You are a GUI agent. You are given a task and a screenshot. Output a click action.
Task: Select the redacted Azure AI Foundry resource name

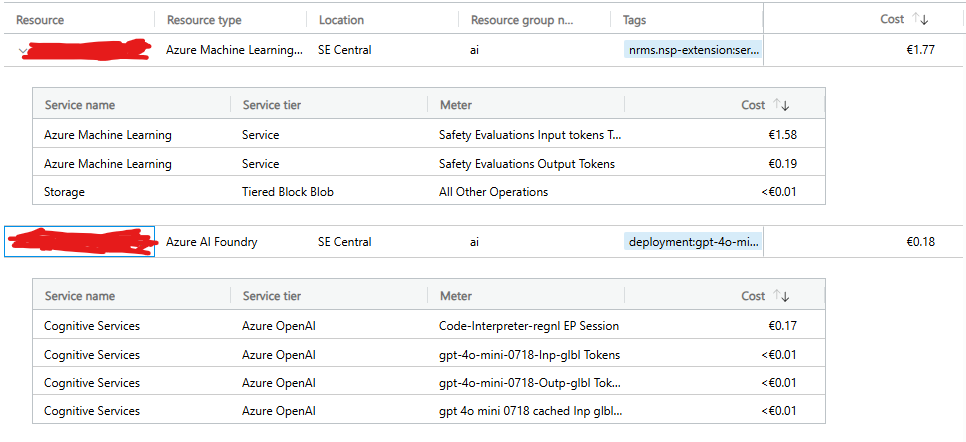pos(80,241)
